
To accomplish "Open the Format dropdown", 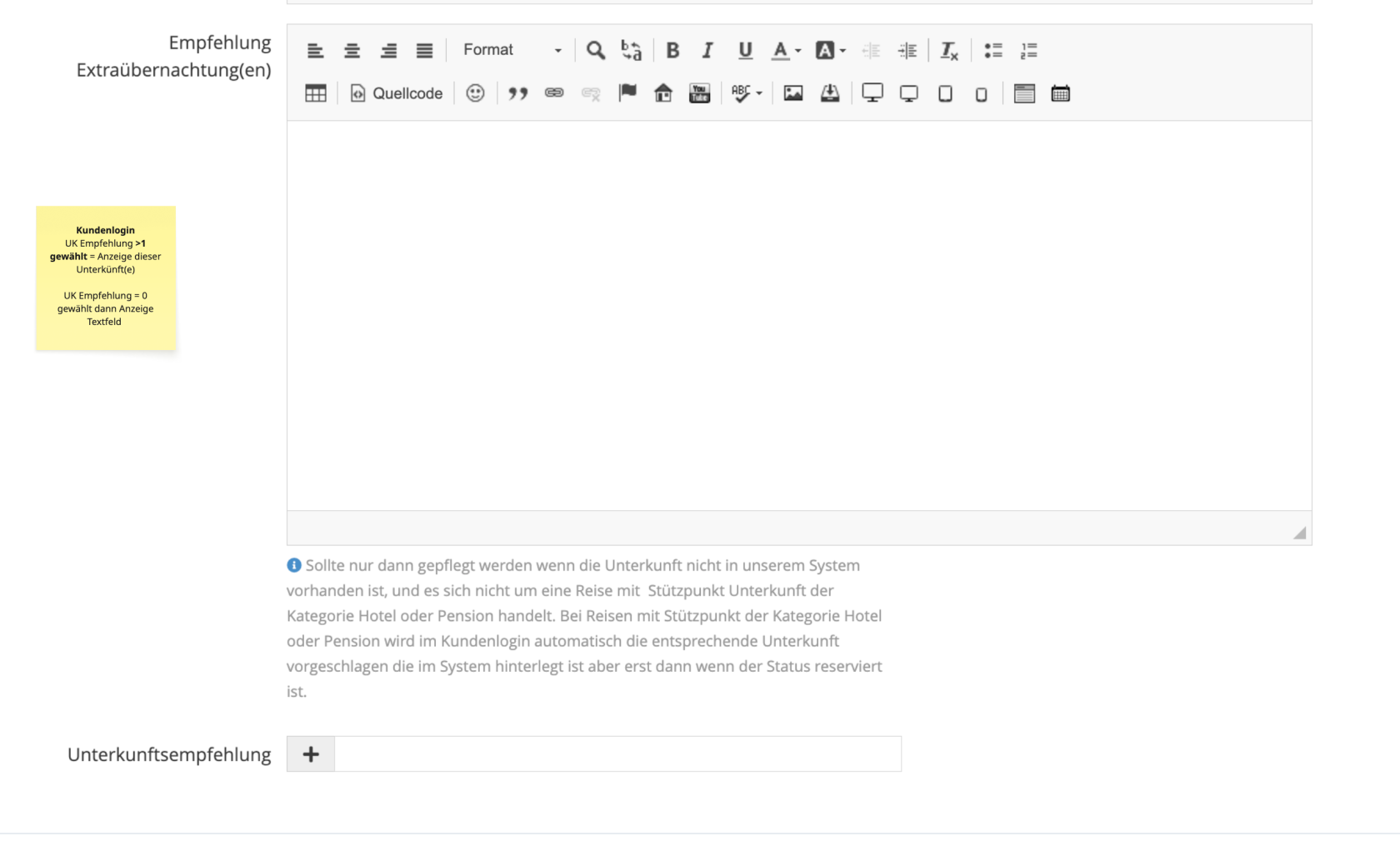I will [512, 50].
